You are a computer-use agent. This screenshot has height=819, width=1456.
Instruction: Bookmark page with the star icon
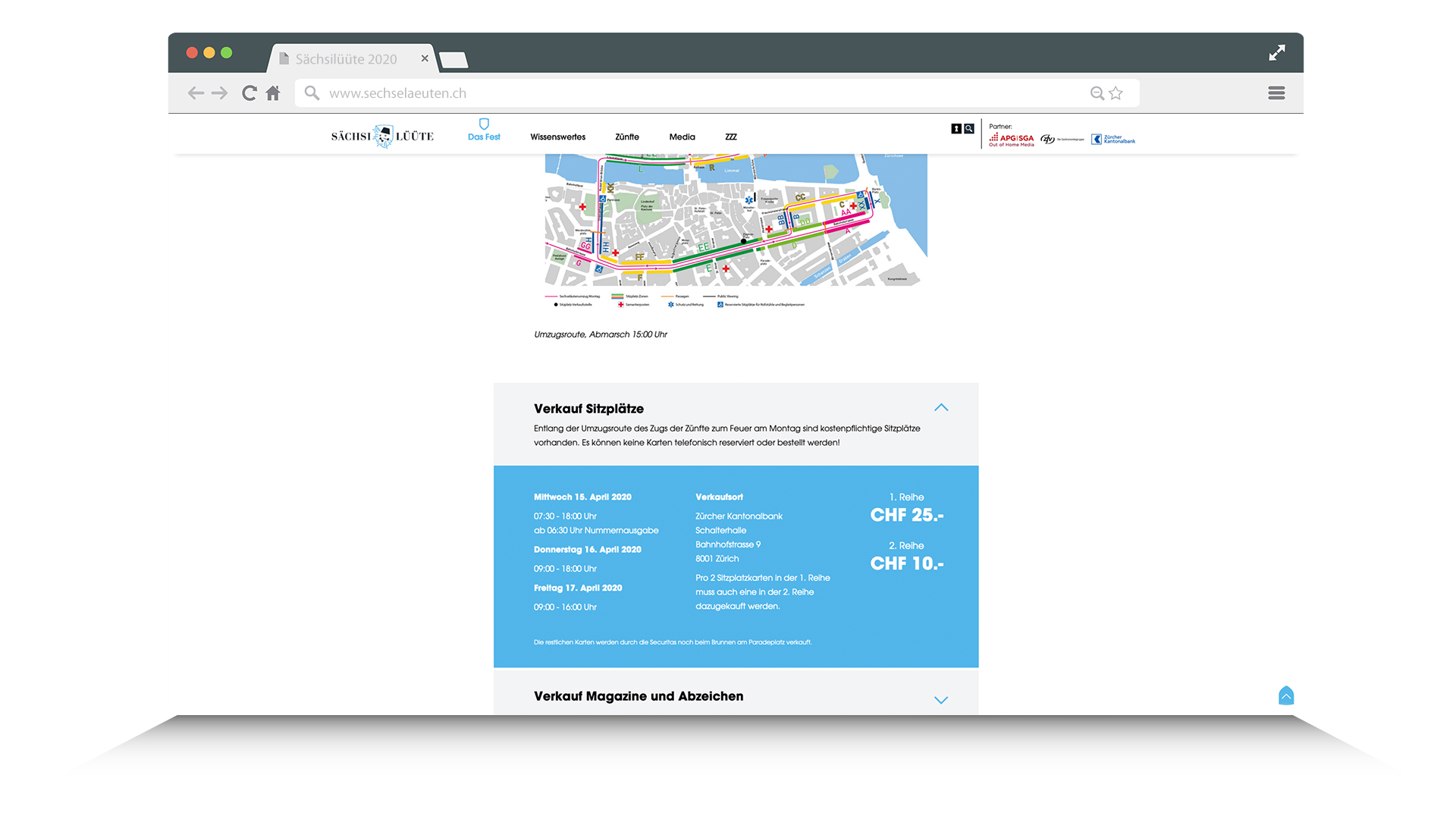point(1116,93)
